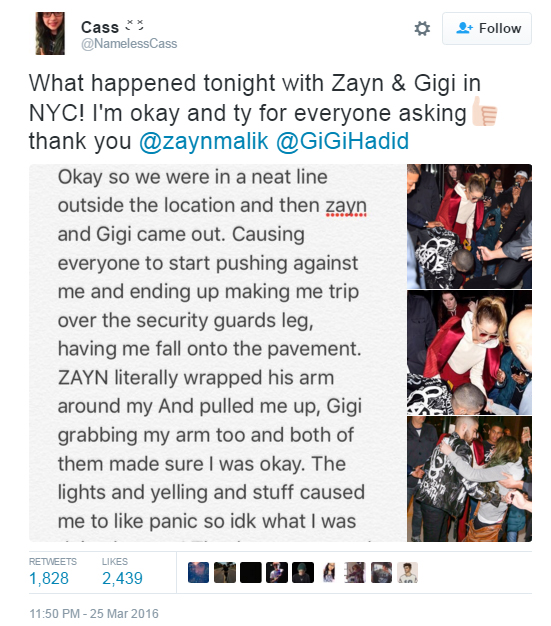The image size is (551, 626).
Task: Open Cass's profile avatar photo
Action: [50, 33]
